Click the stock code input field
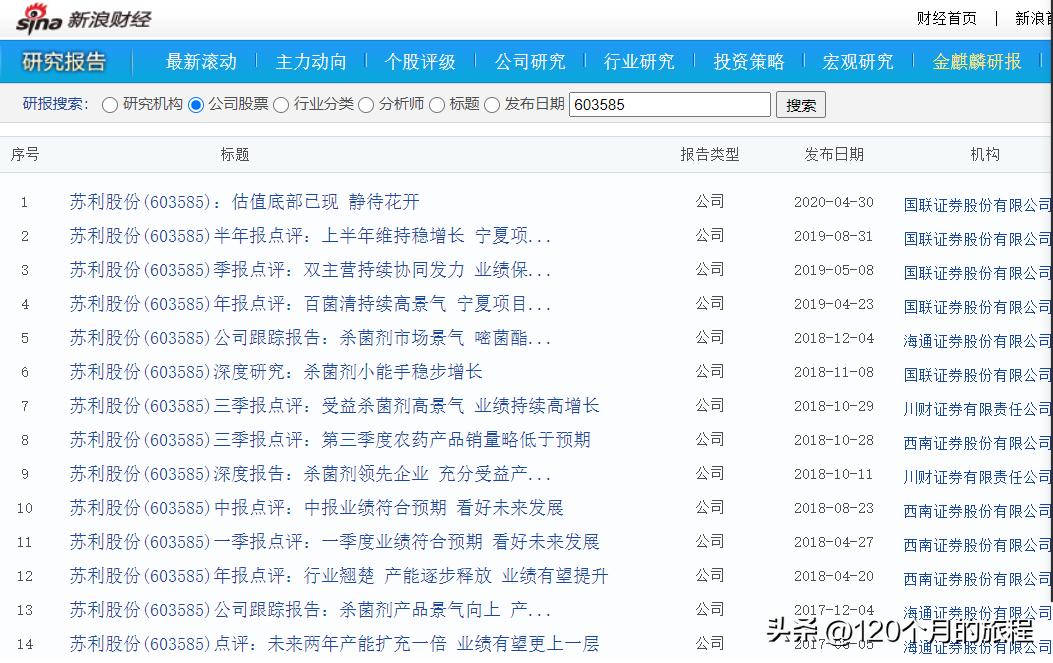This screenshot has width=1053, height=663. point(669,104)
